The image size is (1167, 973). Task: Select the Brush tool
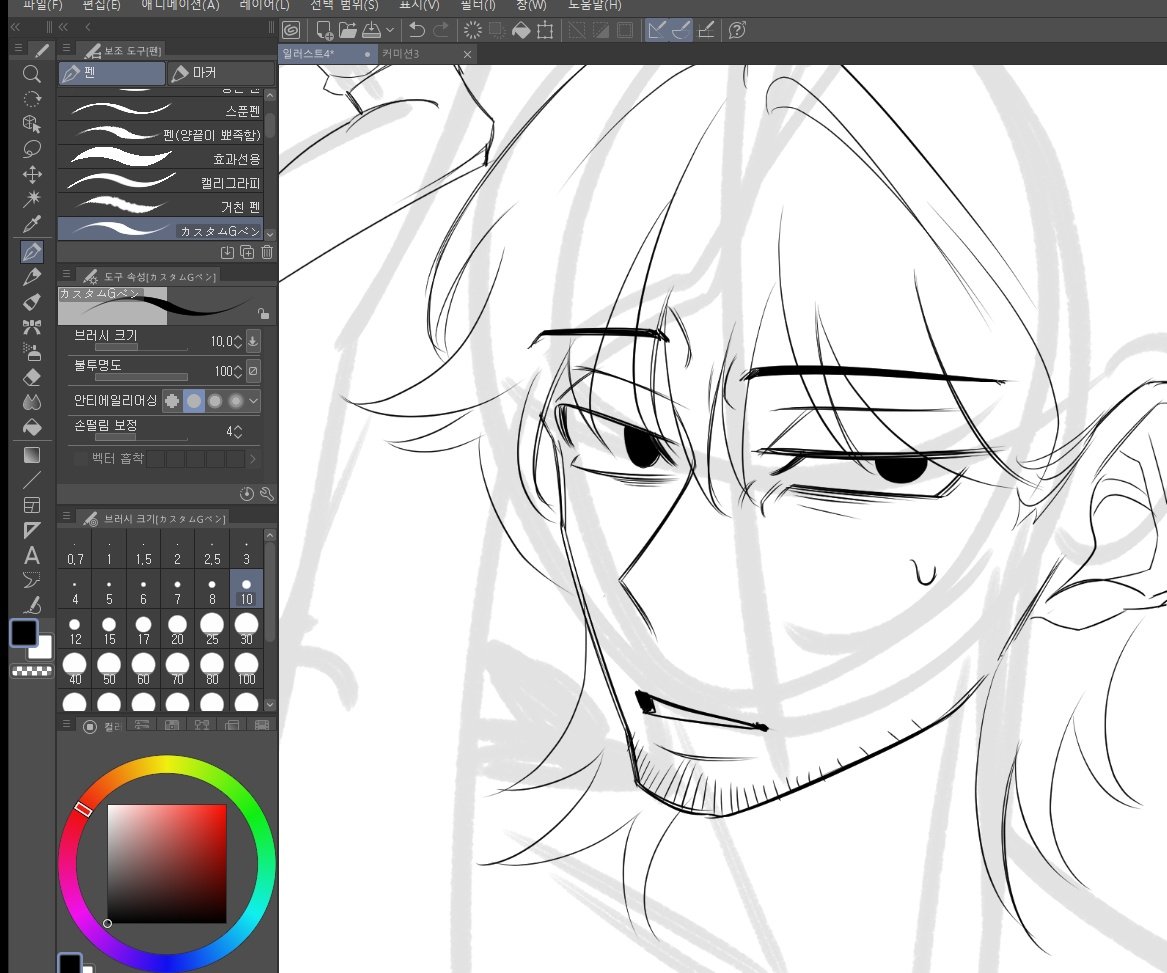point(31,302)
